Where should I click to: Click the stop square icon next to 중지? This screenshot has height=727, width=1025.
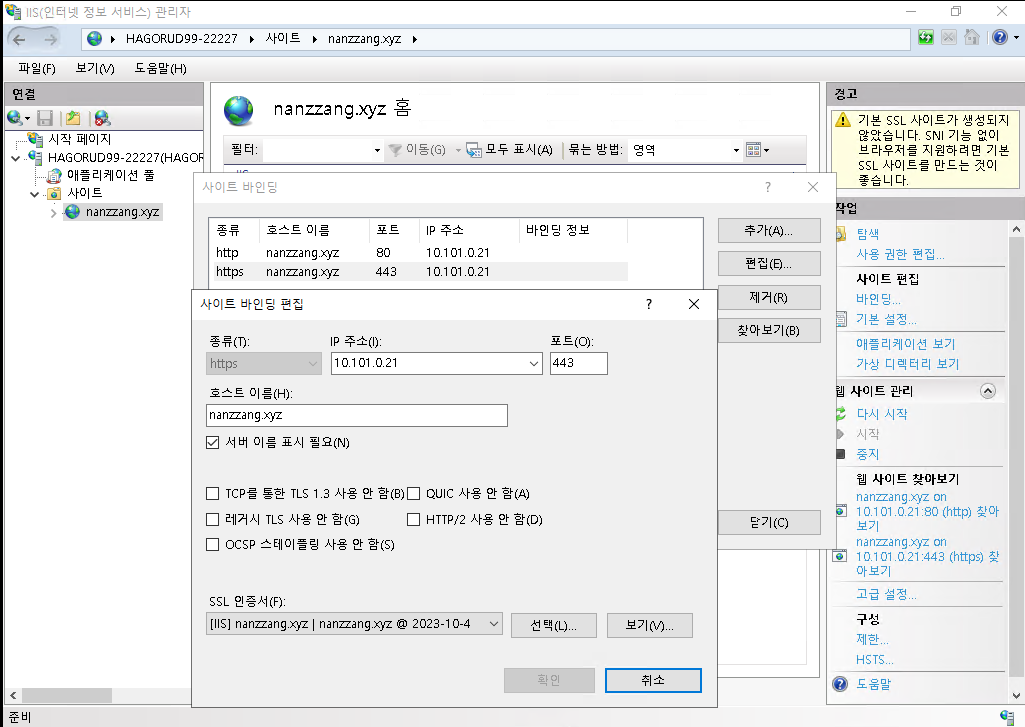[841, 454]
